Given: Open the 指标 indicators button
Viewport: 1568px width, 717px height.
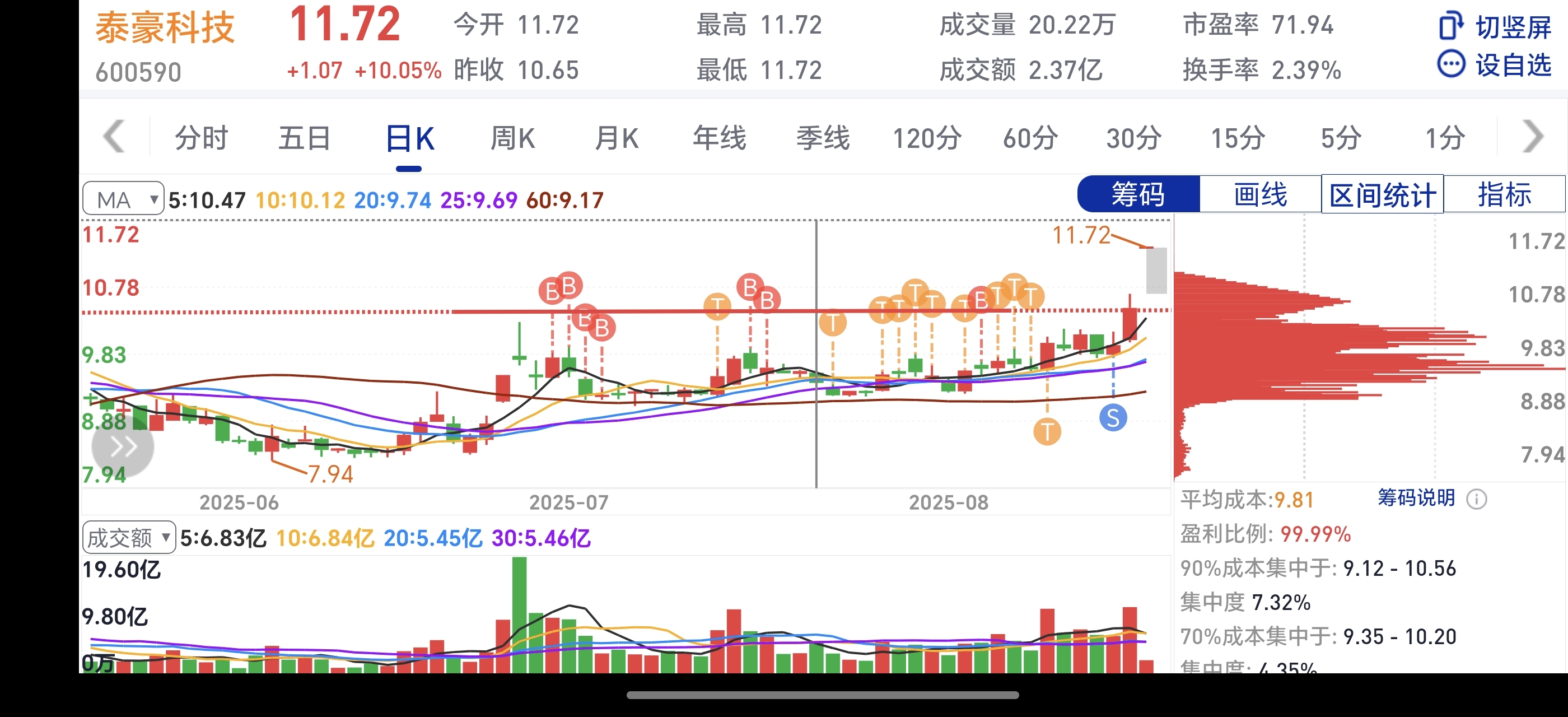Looking at the screenshot, I should pos(1505,194).
